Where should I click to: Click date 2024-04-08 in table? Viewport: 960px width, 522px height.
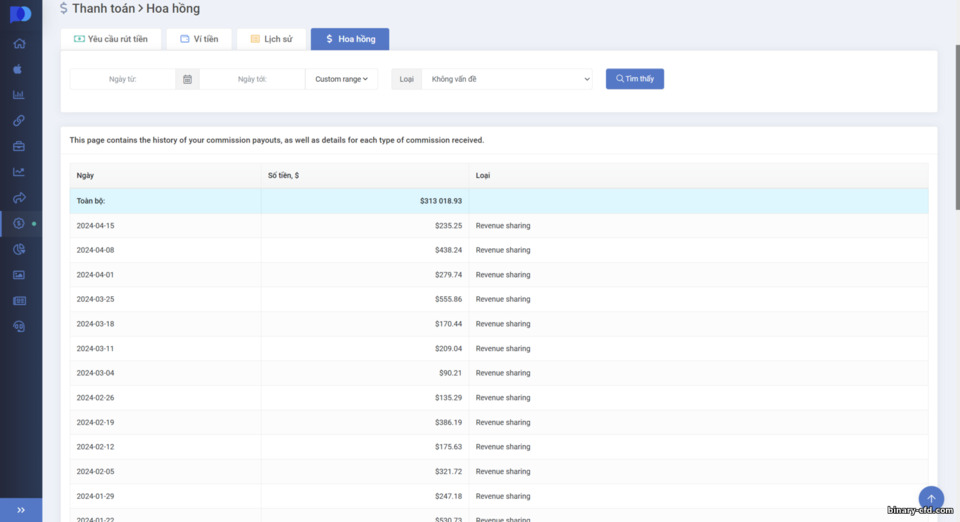[x=95, y=250]
